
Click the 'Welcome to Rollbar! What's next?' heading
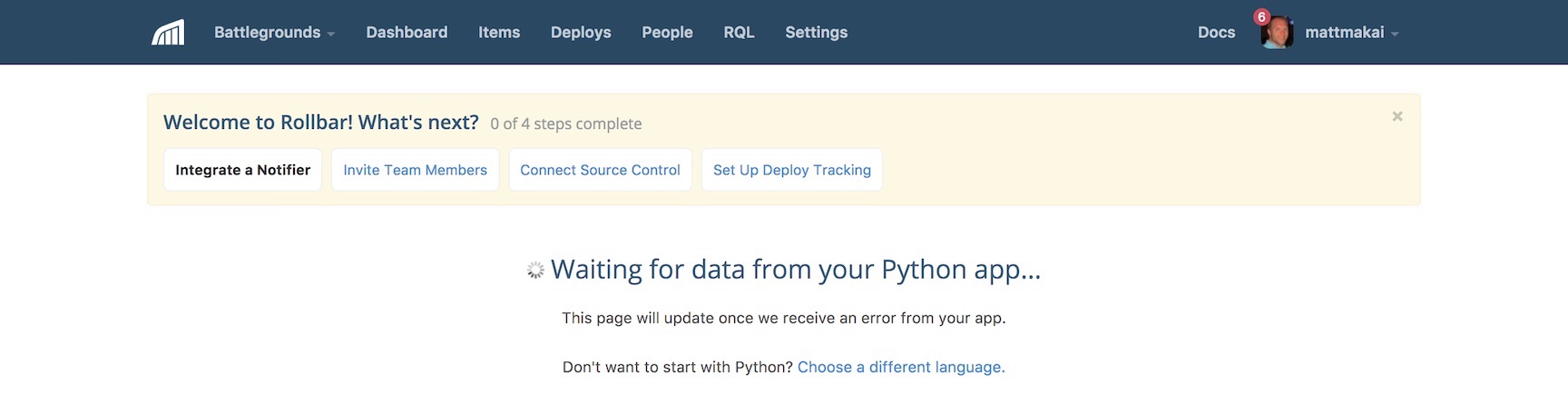click(x=321, y=123)
